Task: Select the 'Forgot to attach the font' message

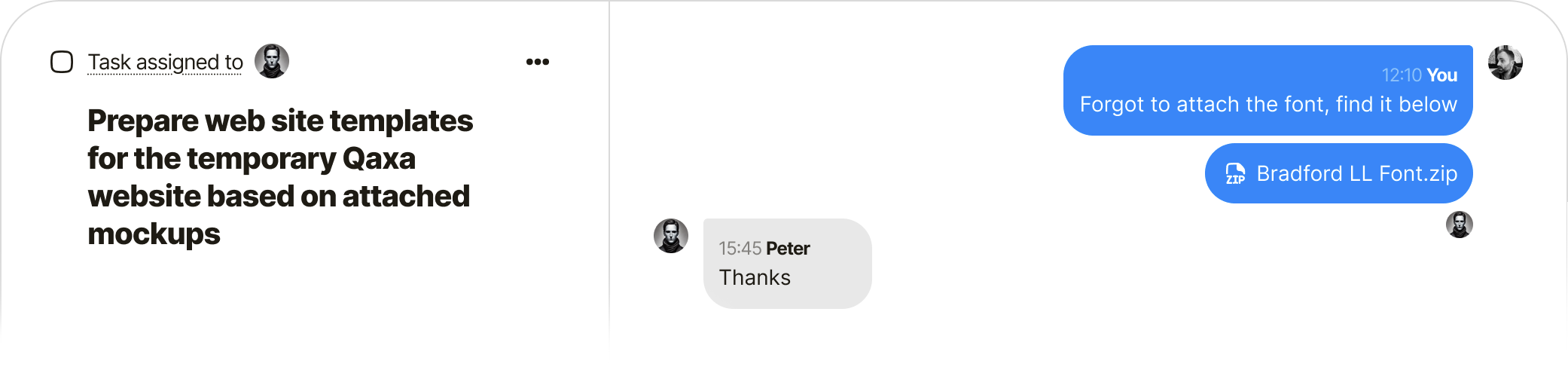Action: tap(1268, 105)
